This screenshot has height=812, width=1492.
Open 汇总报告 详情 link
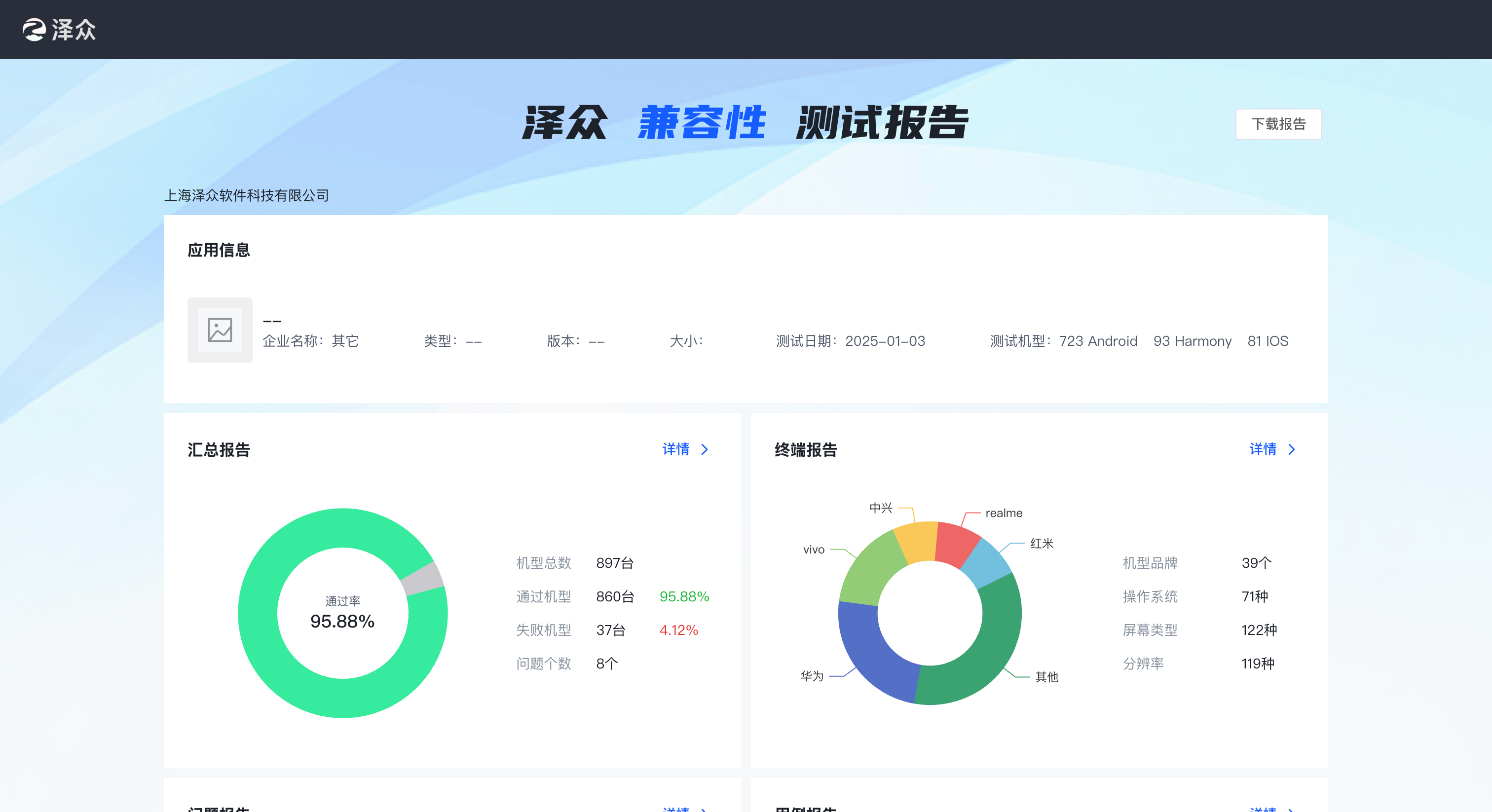pyautogui.click(x=676, y=449)
